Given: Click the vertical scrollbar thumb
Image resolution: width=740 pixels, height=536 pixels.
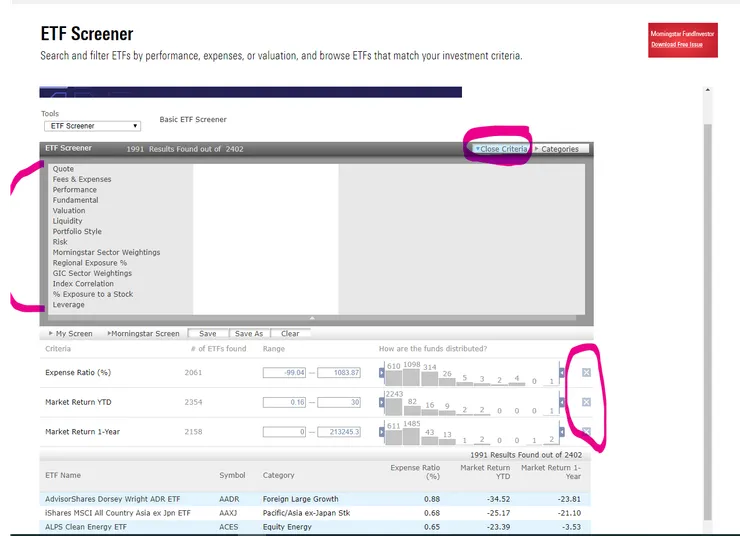Looking at the screenshot, I should tap(707, 321).
